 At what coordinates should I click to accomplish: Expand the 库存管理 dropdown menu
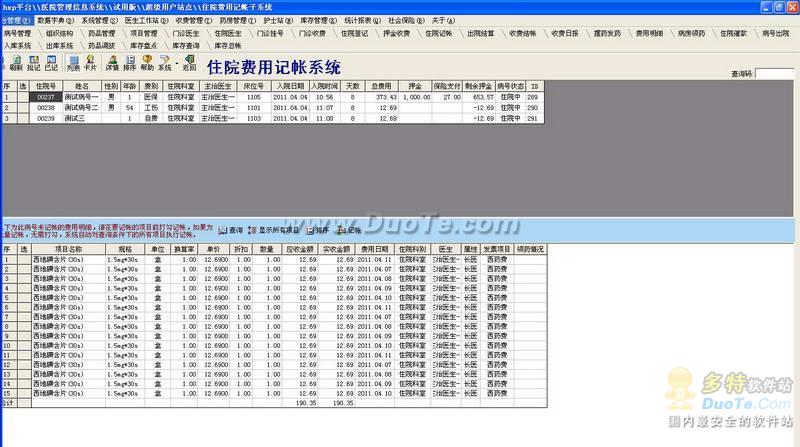[x=320, y=20]
